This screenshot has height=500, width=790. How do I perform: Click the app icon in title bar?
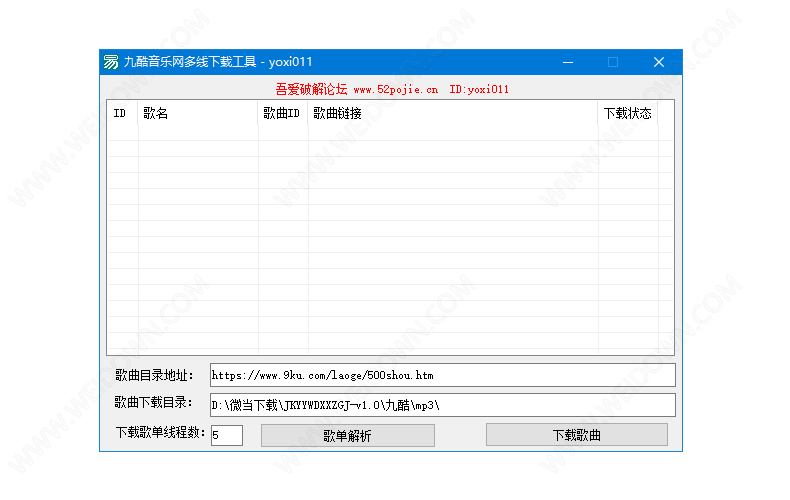(111, 62)
